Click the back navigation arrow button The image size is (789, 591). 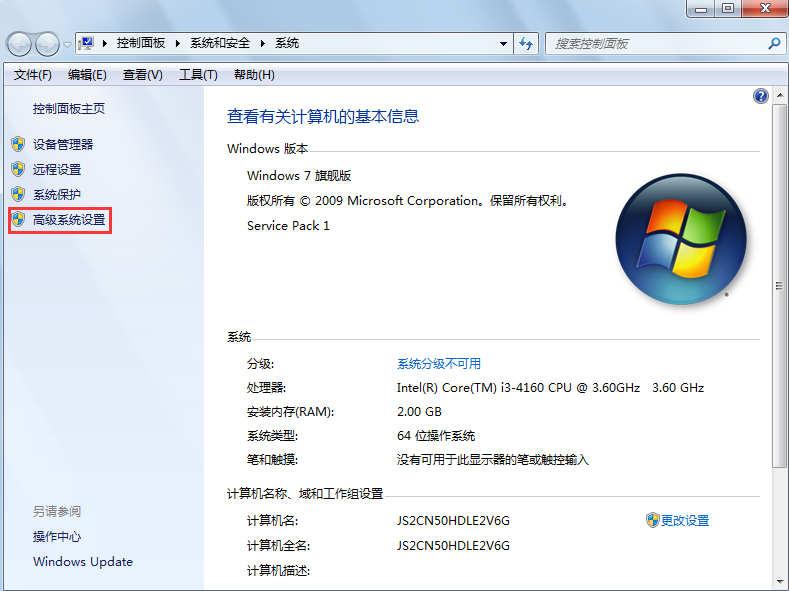coord(20,44)
